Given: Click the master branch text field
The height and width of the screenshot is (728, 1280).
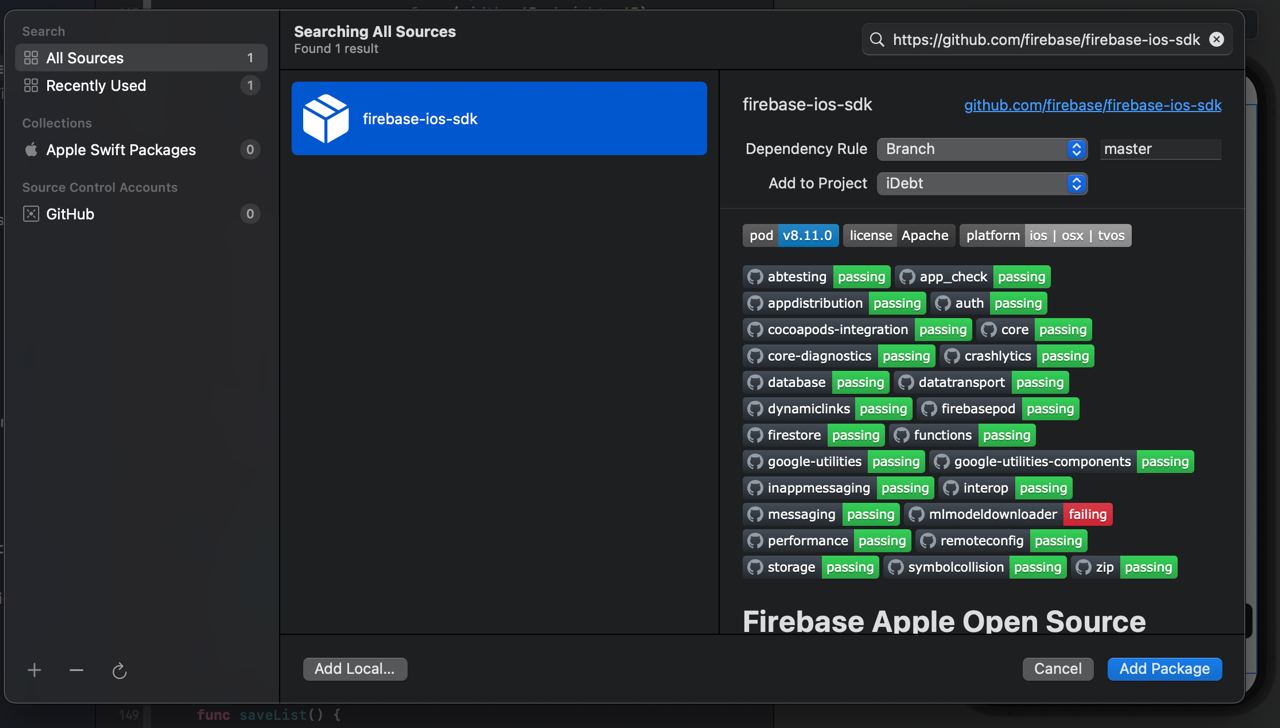Looking at the screenshot, I should pyautogui.click(x=1161, y=149).
